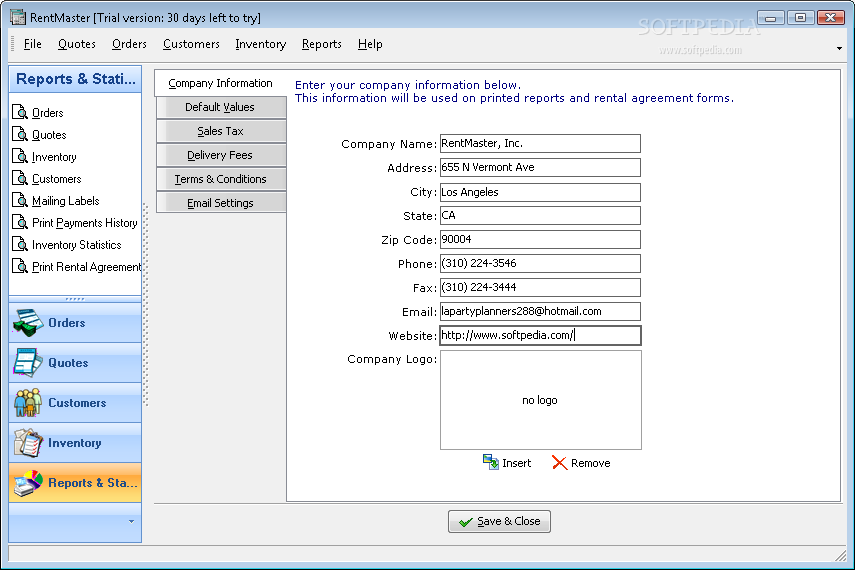Open the Mailing Labels report icon
This screenshot has height=570, width=855.
[x=20, y=200]
